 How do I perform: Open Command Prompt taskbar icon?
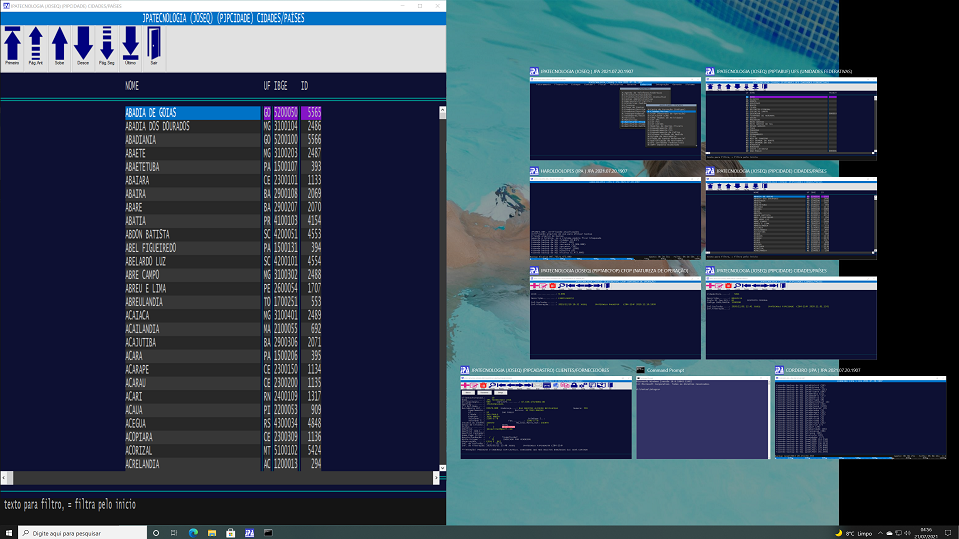click(268, 533)
